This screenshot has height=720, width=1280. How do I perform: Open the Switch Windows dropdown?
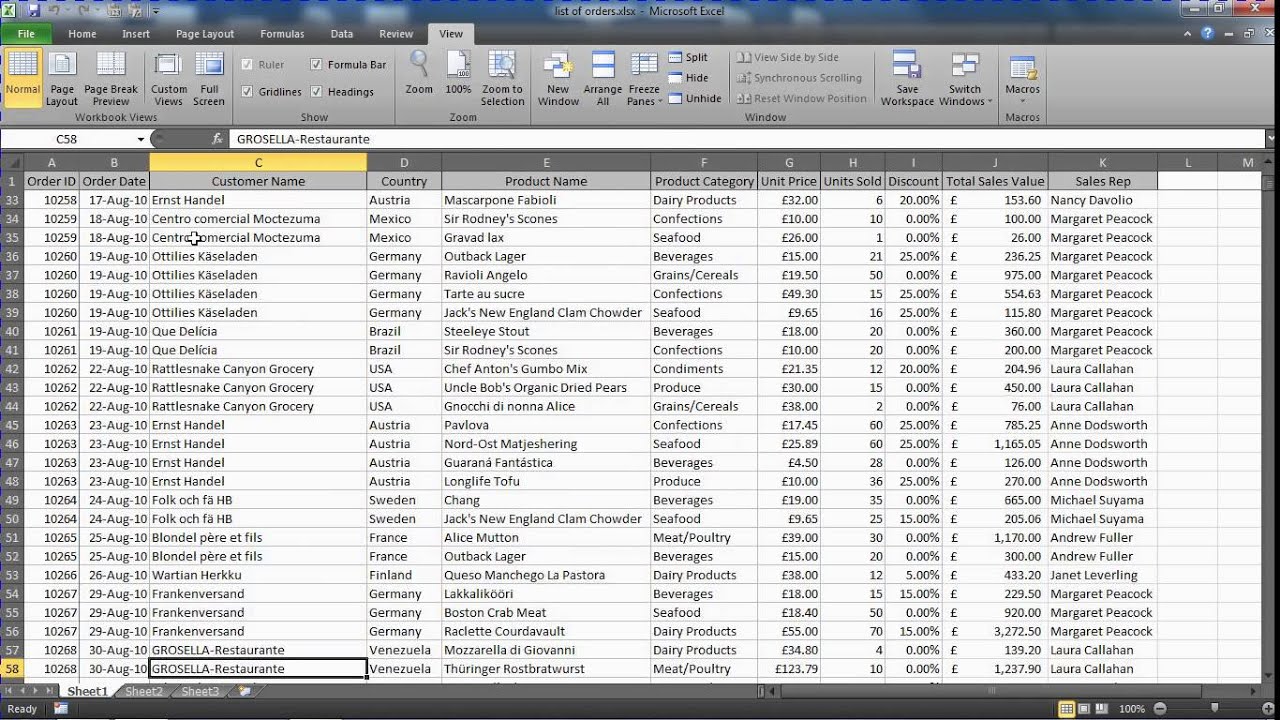click(x=965, y=78)
